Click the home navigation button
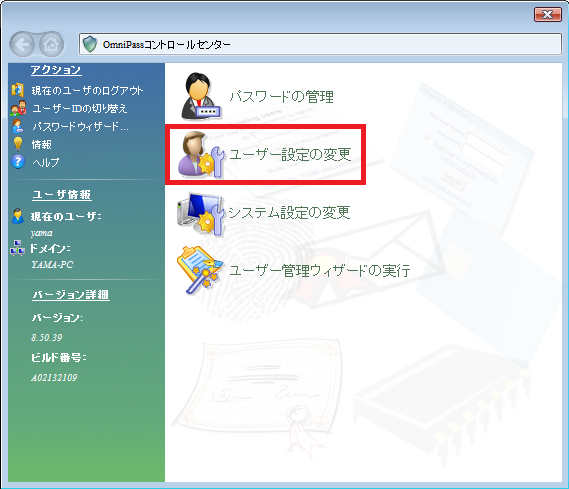Screen dimensions: 569x489 [x=51, y=44]
